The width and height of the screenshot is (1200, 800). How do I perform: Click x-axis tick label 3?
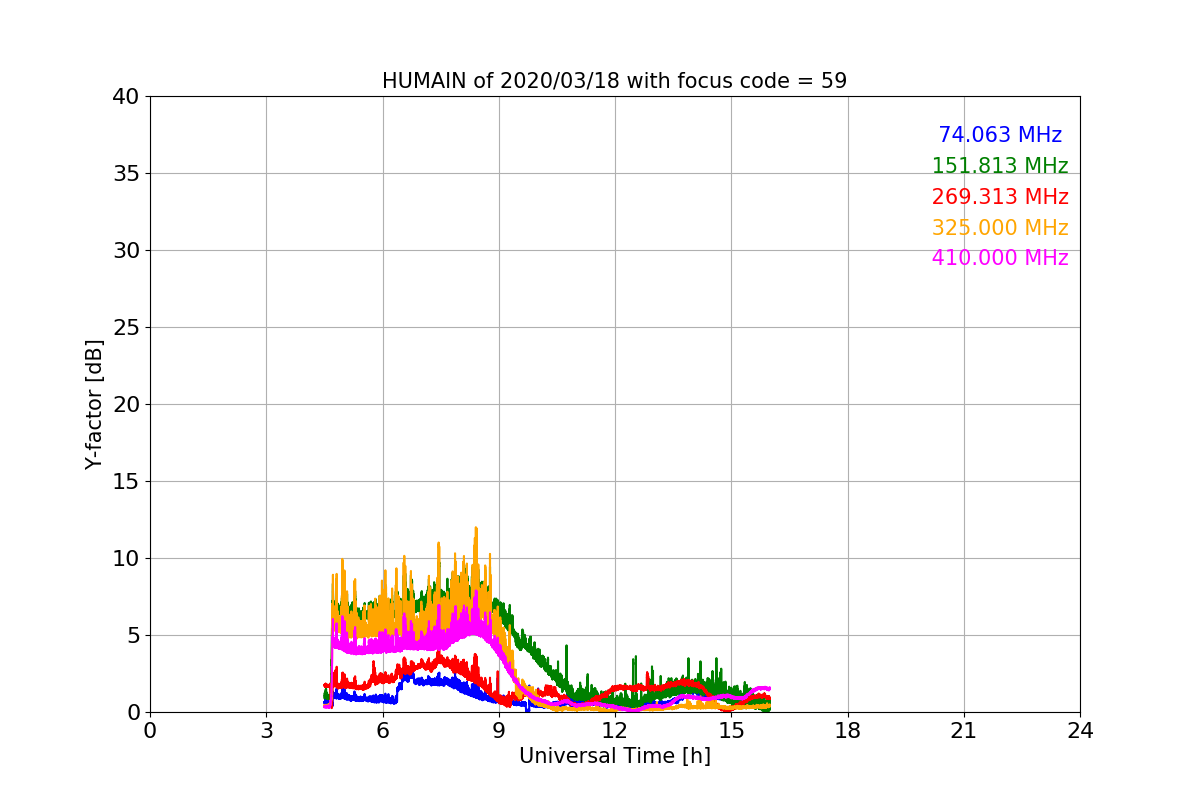pyautogui.click(x=266, y=730)
